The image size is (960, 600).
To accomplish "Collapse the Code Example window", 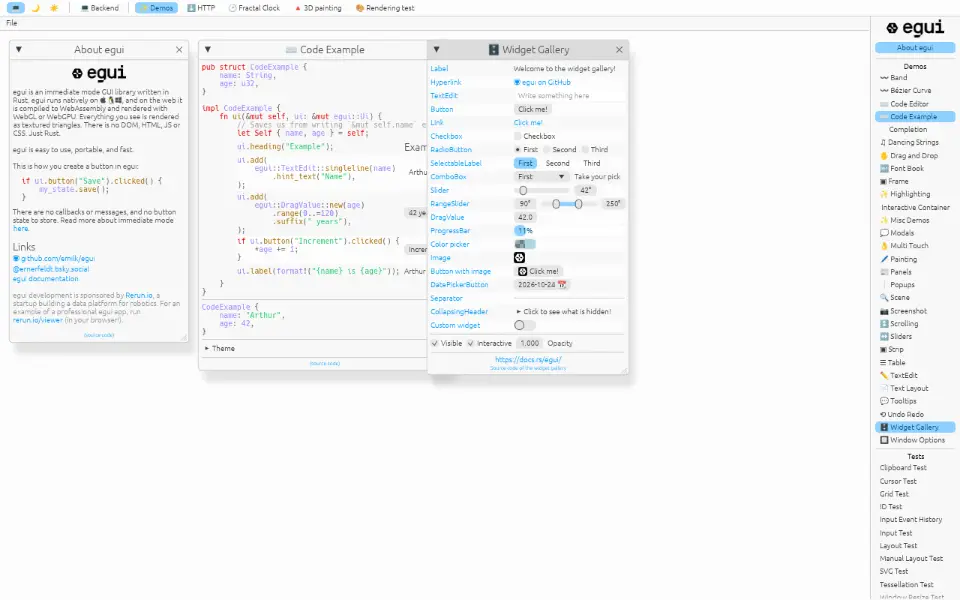I will [208, 50].
